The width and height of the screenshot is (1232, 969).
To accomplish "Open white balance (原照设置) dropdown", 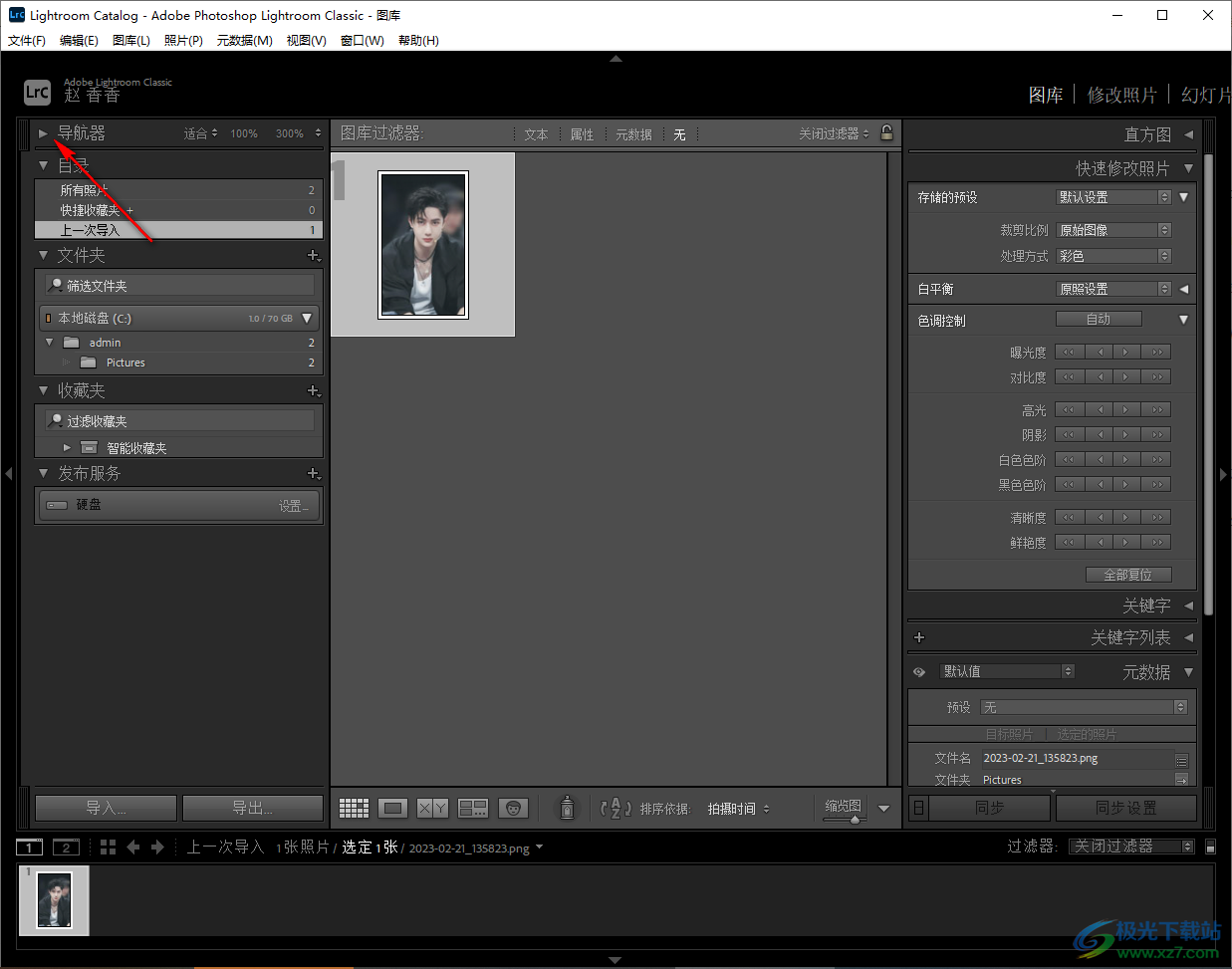I will pos(1113,289).
